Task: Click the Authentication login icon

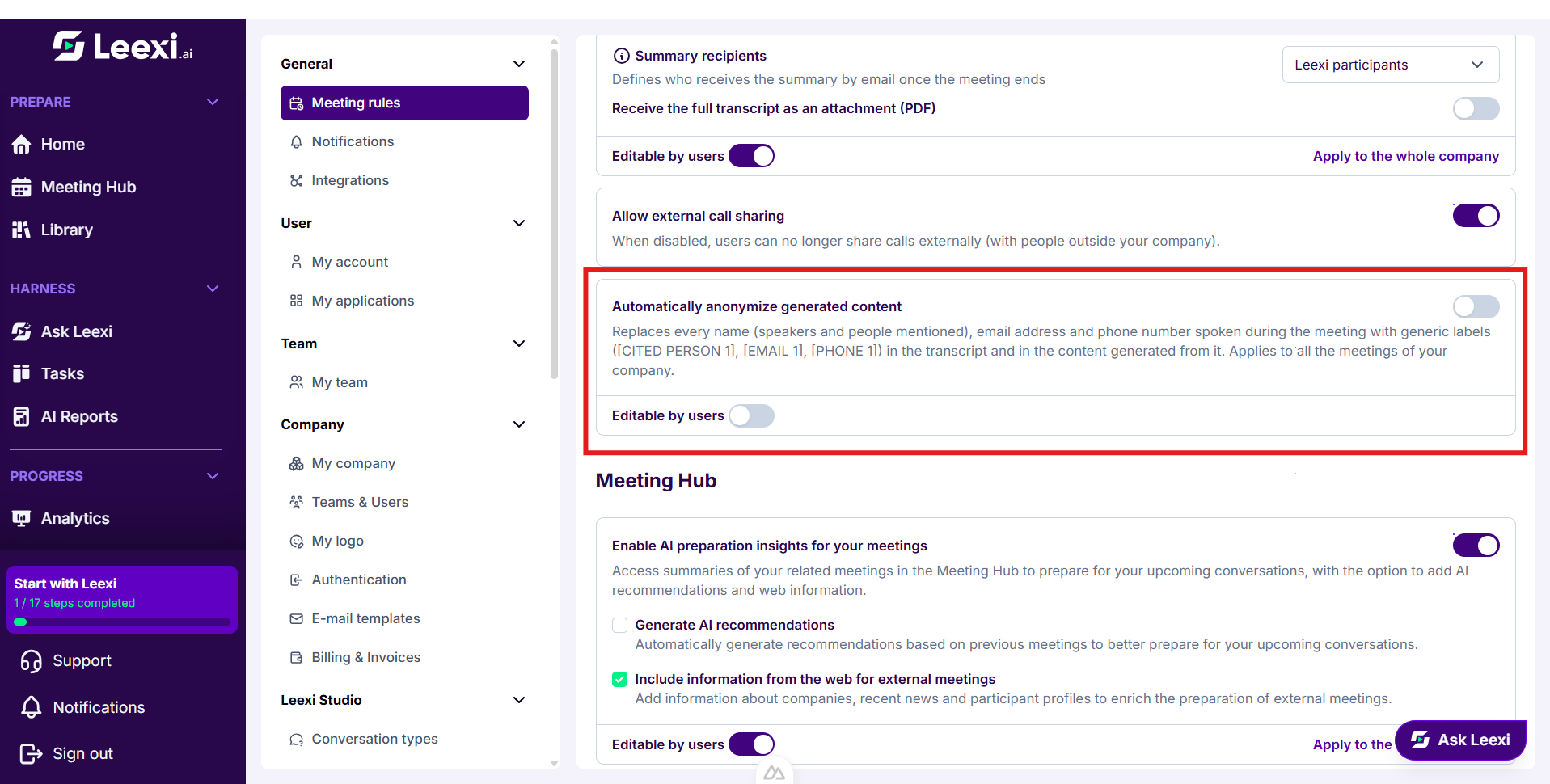Action: [297, 580]
